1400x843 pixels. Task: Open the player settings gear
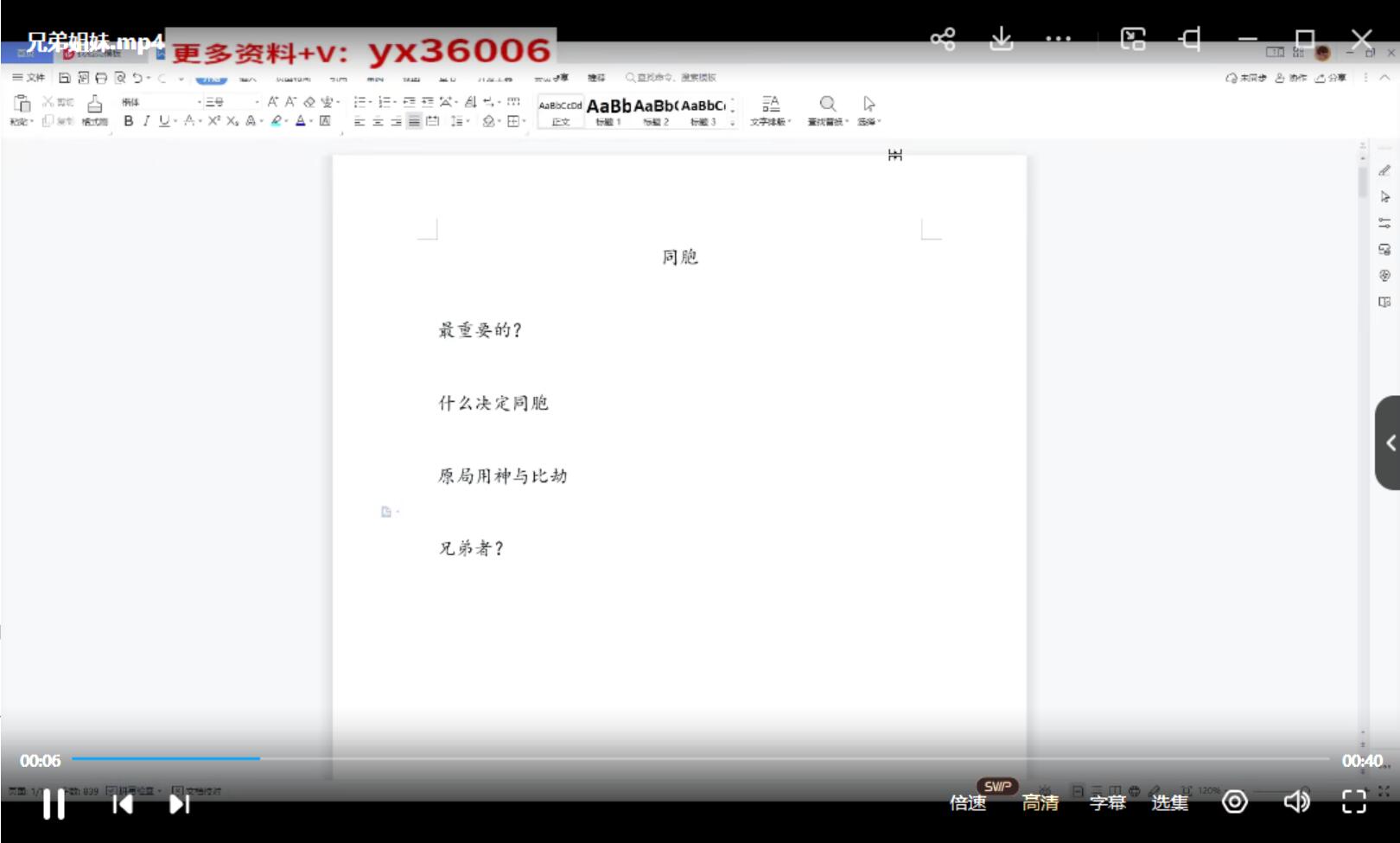1235,802
